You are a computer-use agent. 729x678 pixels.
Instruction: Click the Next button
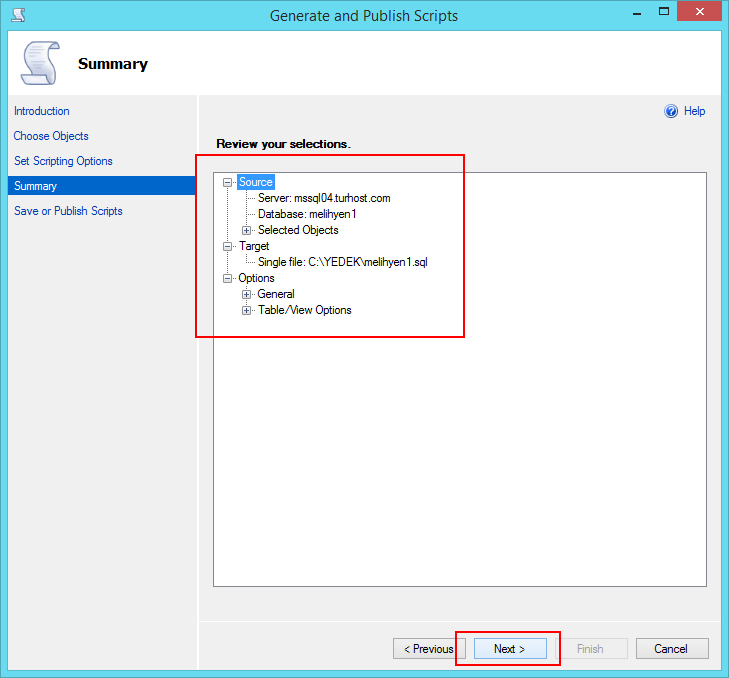(x=510, y=649)
